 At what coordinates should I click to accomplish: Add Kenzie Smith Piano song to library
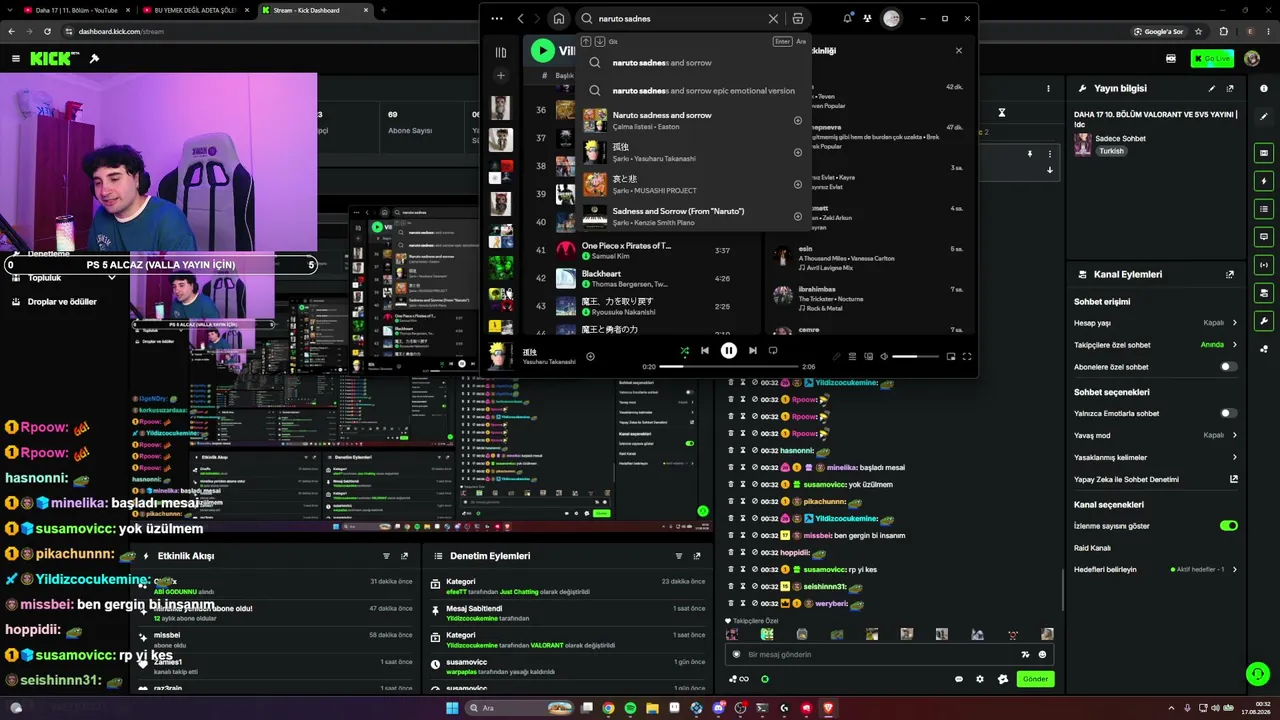(x=798, y=217)
